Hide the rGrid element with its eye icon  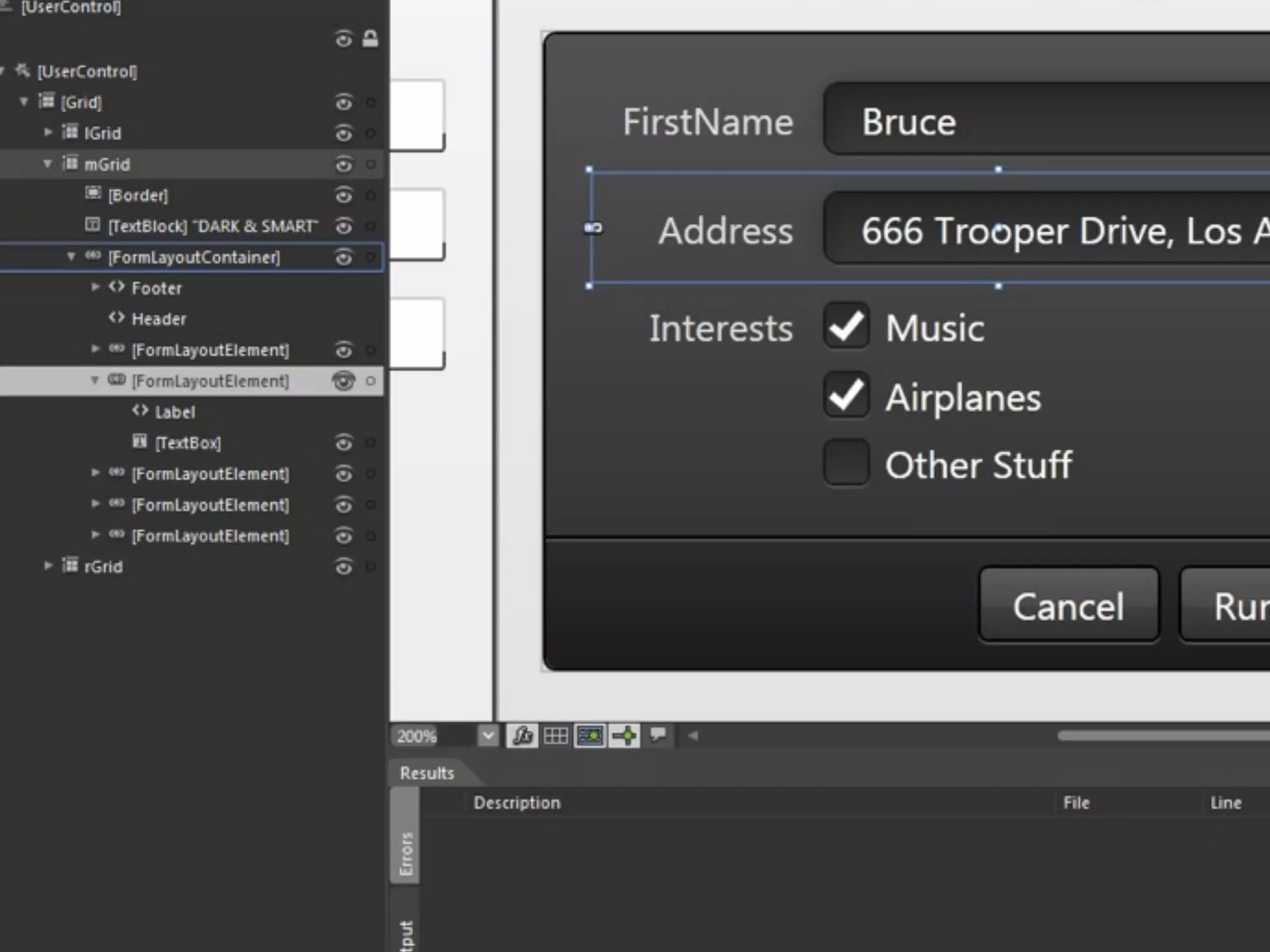(344, 566)
